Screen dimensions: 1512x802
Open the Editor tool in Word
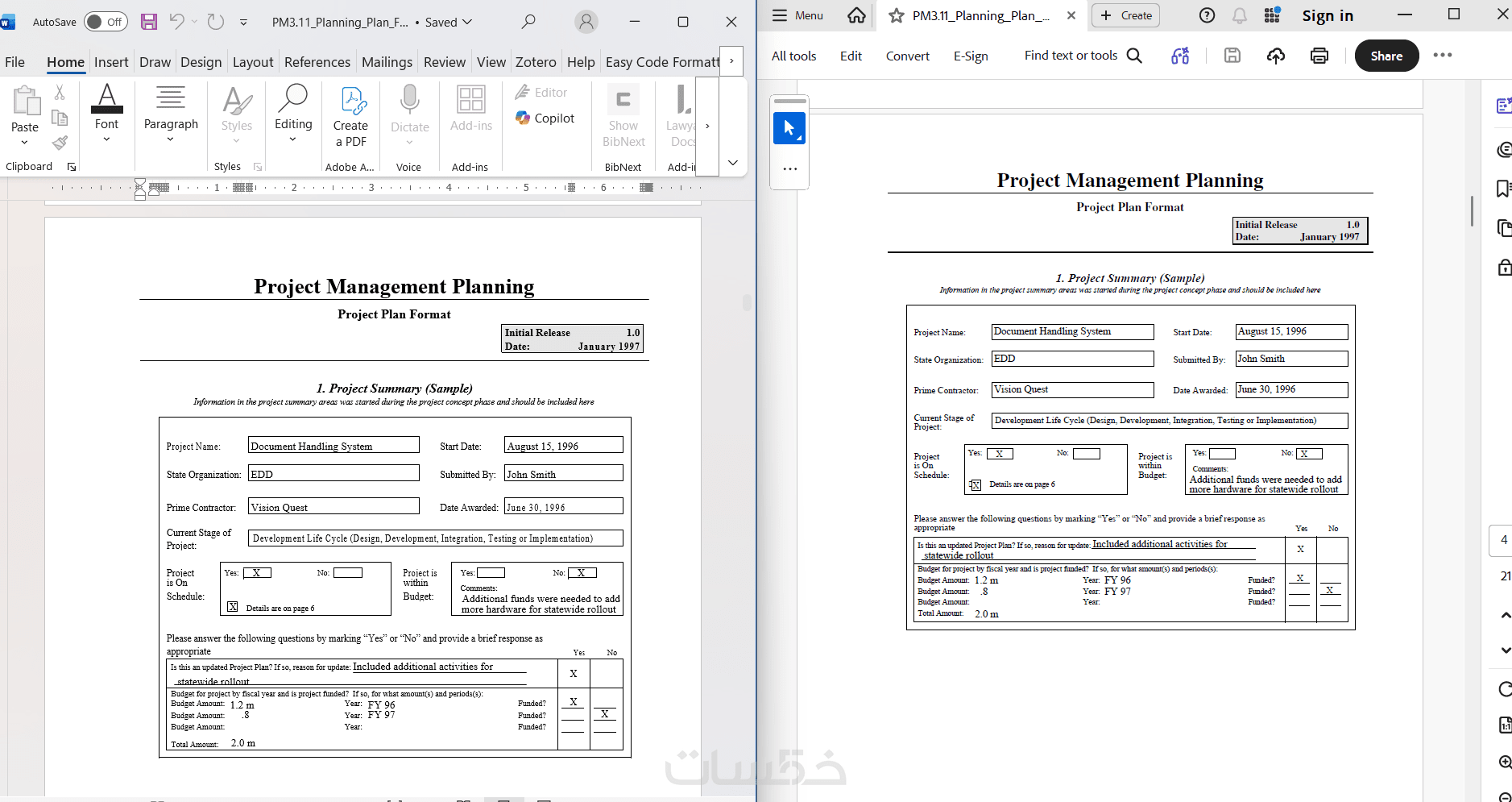pos(541,92)
